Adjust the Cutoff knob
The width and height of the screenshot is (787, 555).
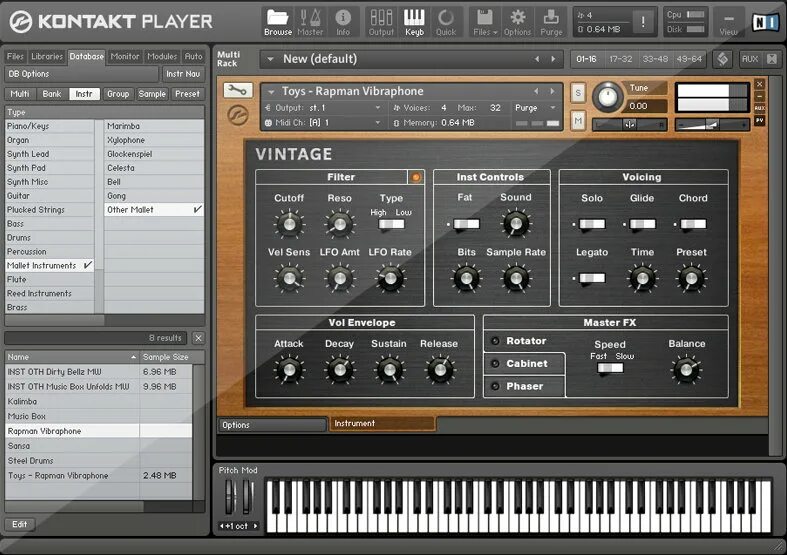coord(289,224)
